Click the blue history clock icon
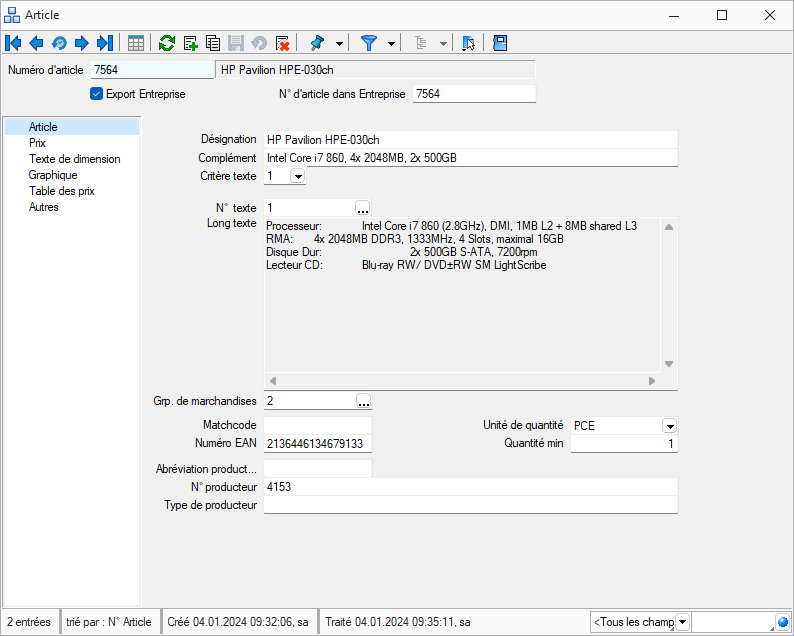Image resolution: width=794 pixels, height=636 pixels. pos(59,43)
